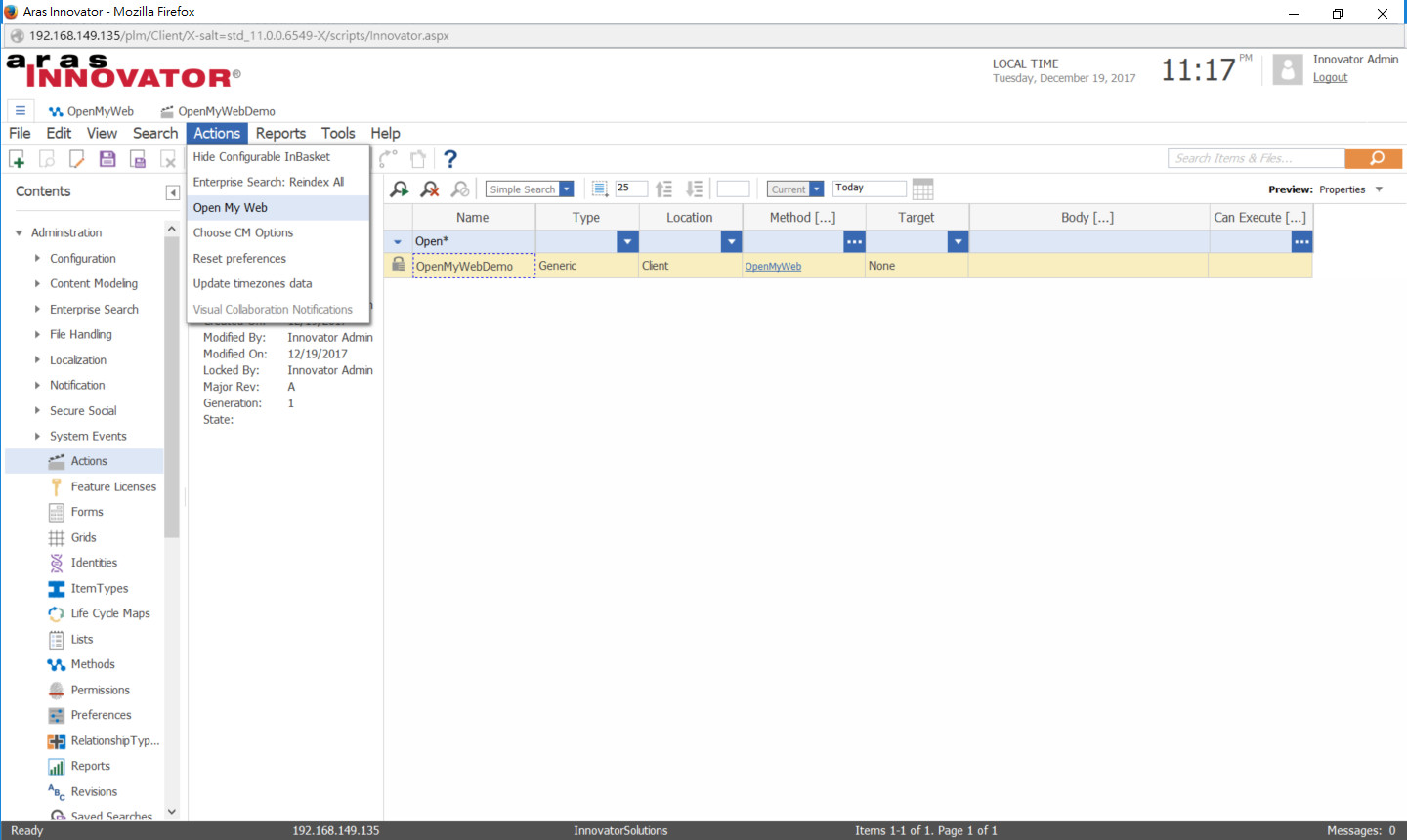Open the Location column filter dropdown
The width and height of the screenshot is (1407, 840).
(x=731, y=241)
